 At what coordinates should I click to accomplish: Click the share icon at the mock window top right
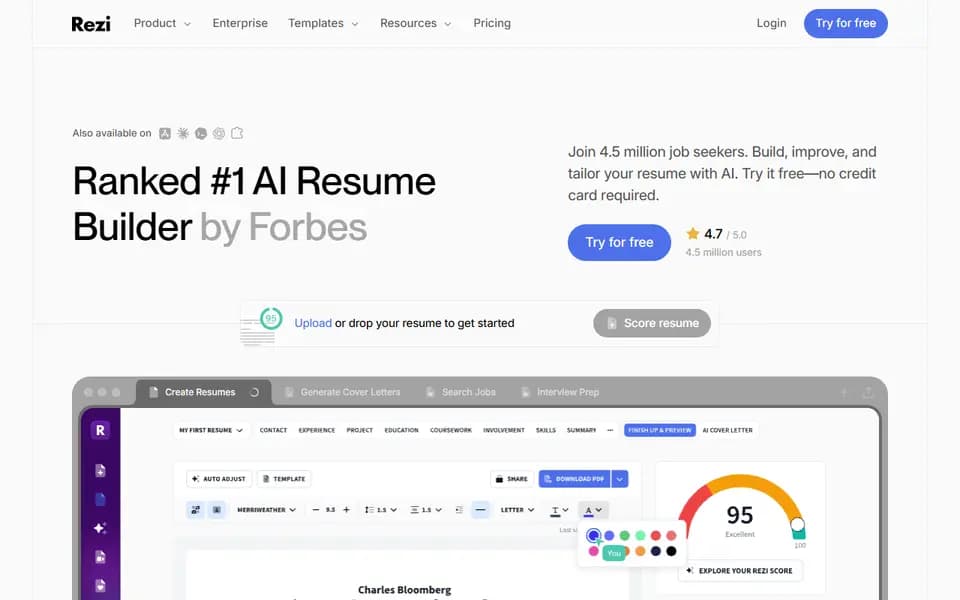point(868,392)
